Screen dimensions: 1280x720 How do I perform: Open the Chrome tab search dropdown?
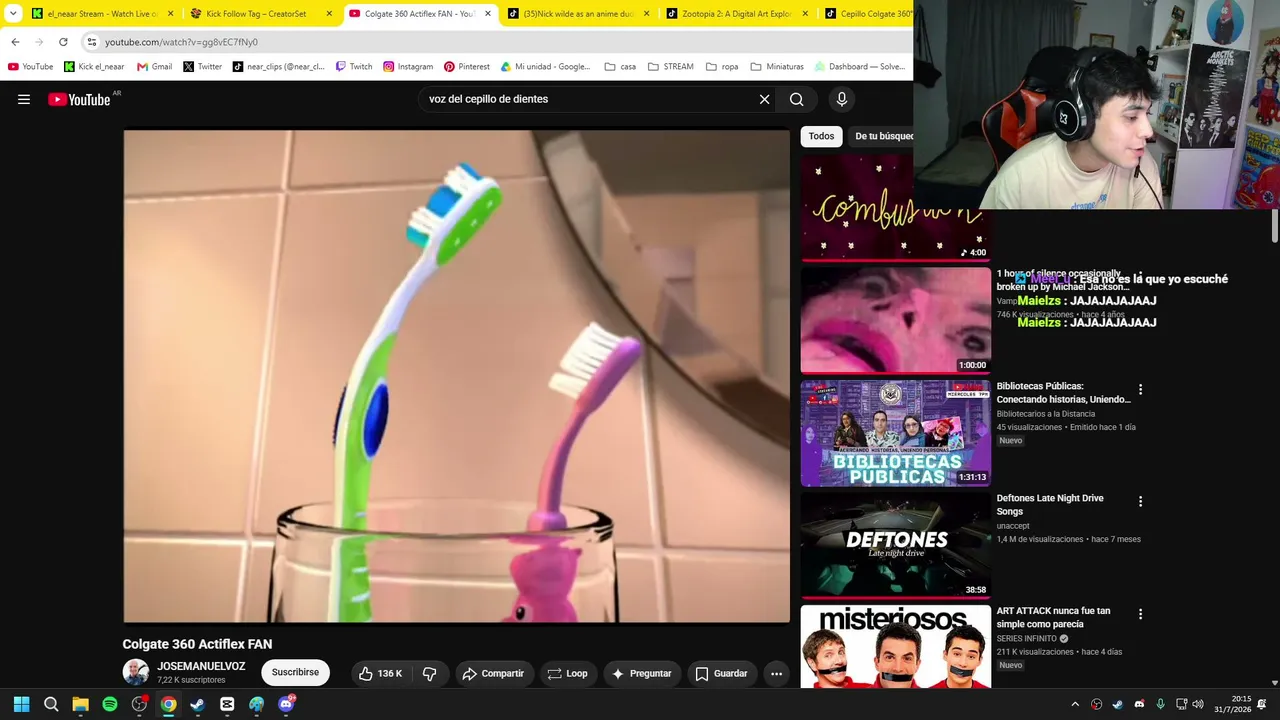coord(13,14)
